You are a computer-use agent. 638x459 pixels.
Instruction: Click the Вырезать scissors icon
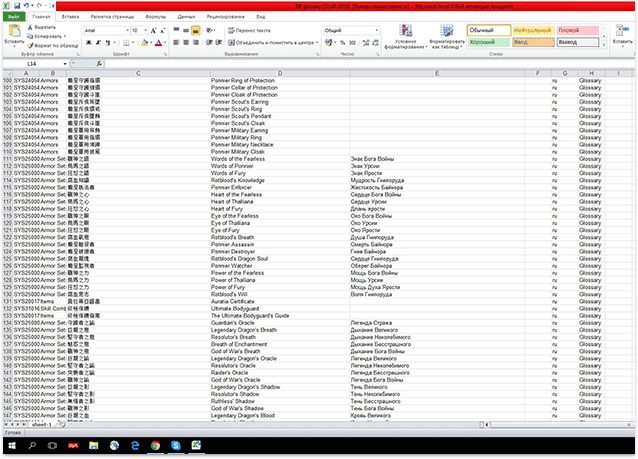click(30, 27)
